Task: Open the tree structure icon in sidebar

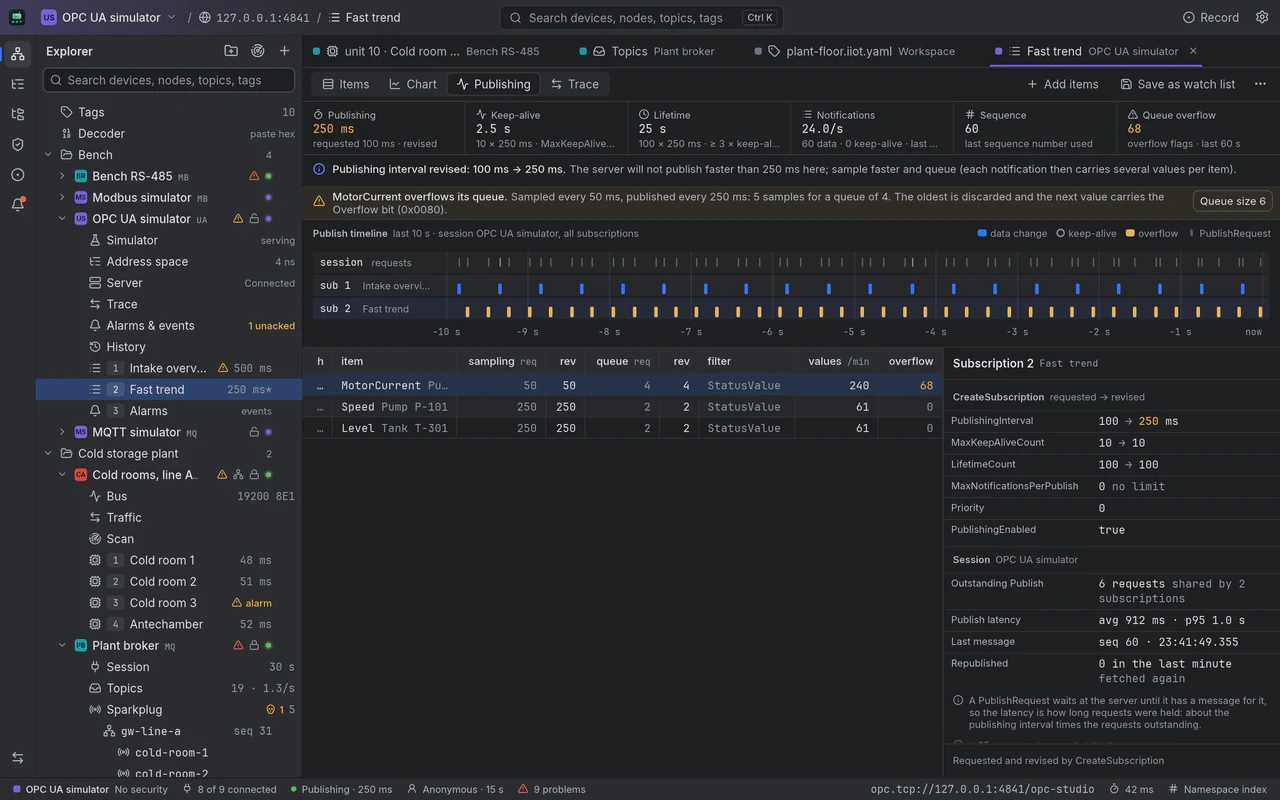Action: click(x=17, y=114)
